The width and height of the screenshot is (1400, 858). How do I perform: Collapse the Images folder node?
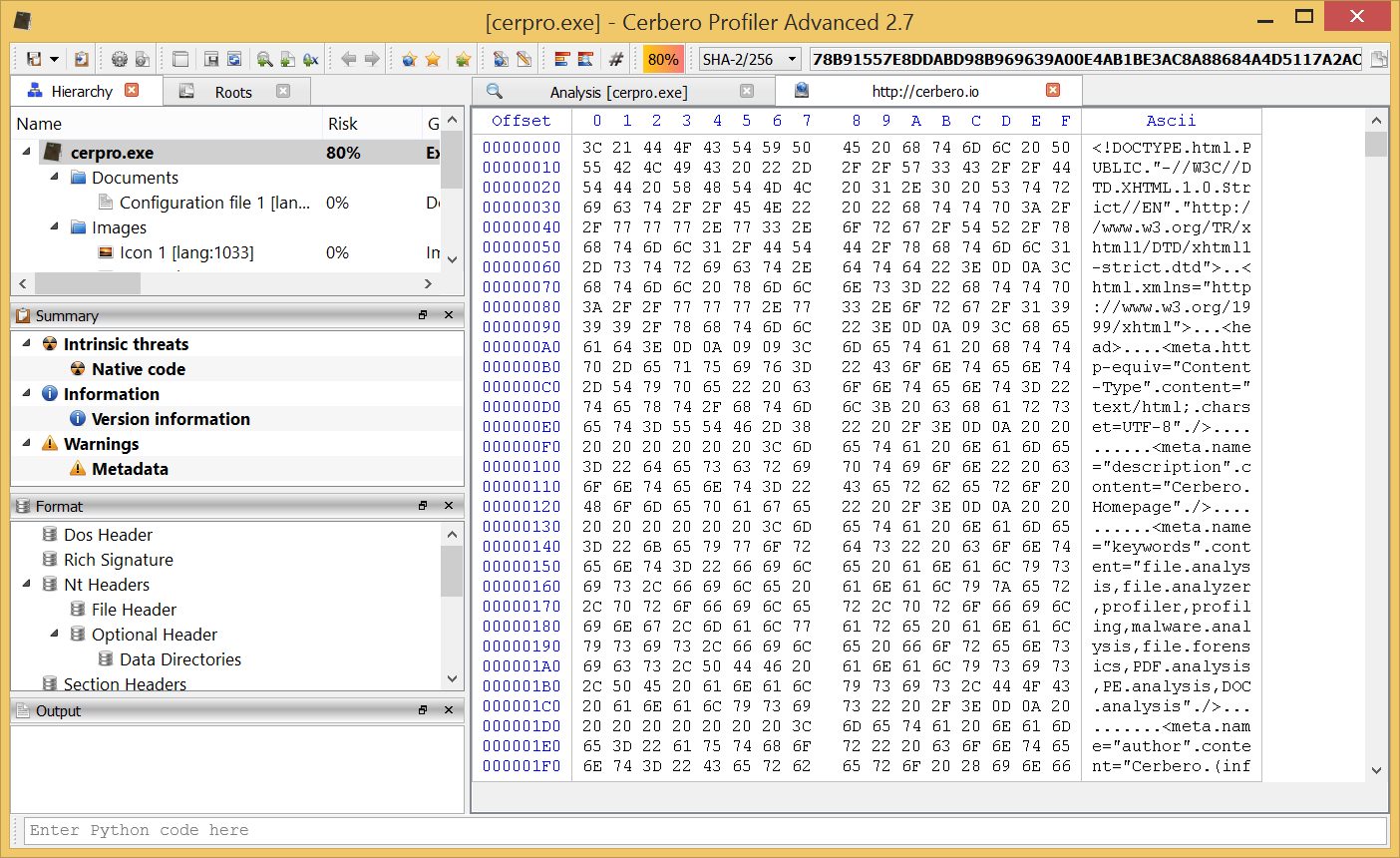(x=55, y=226)
